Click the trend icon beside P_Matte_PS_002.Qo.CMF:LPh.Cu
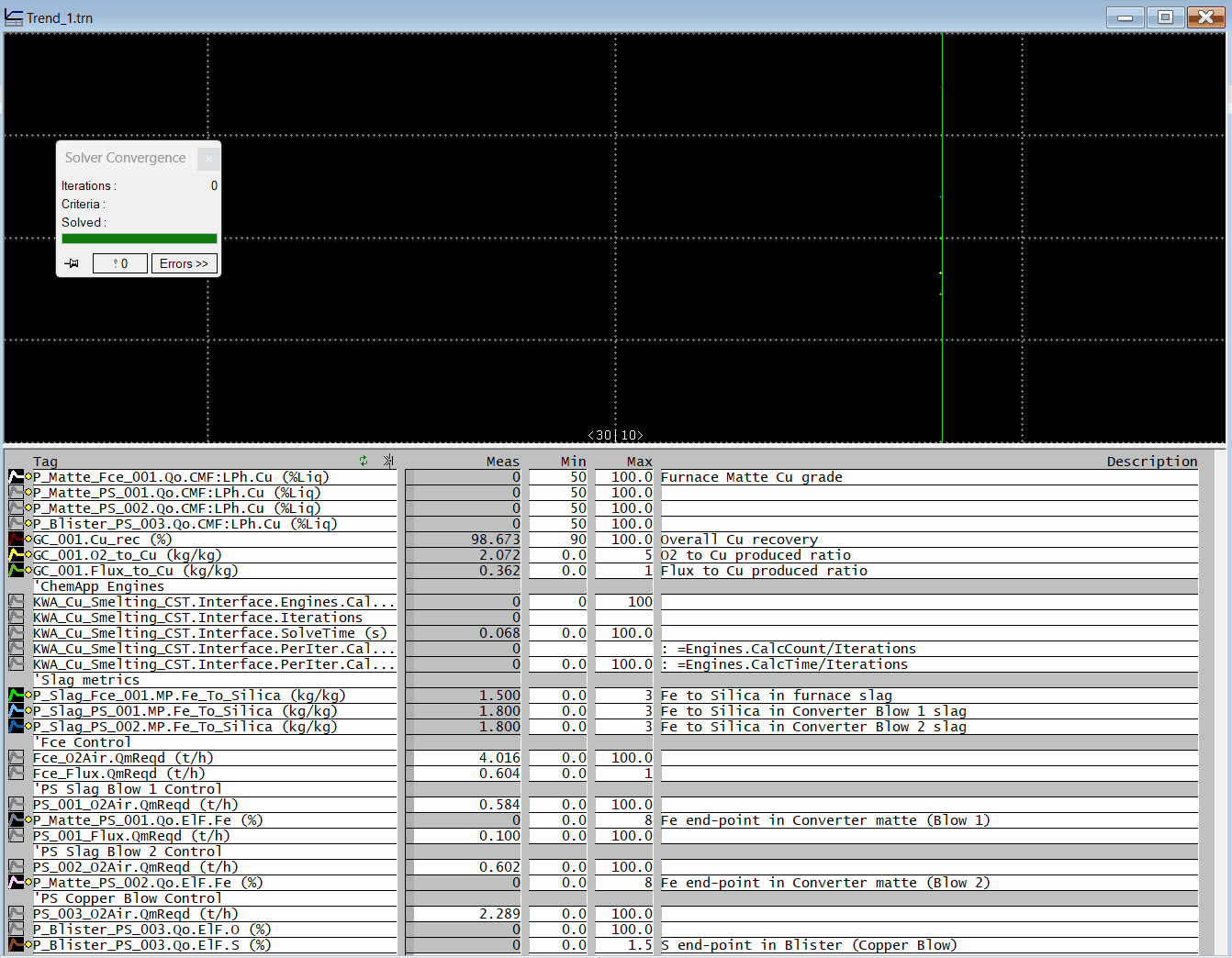Viewport: 1232px width, 958px height. tap(16, 508)
